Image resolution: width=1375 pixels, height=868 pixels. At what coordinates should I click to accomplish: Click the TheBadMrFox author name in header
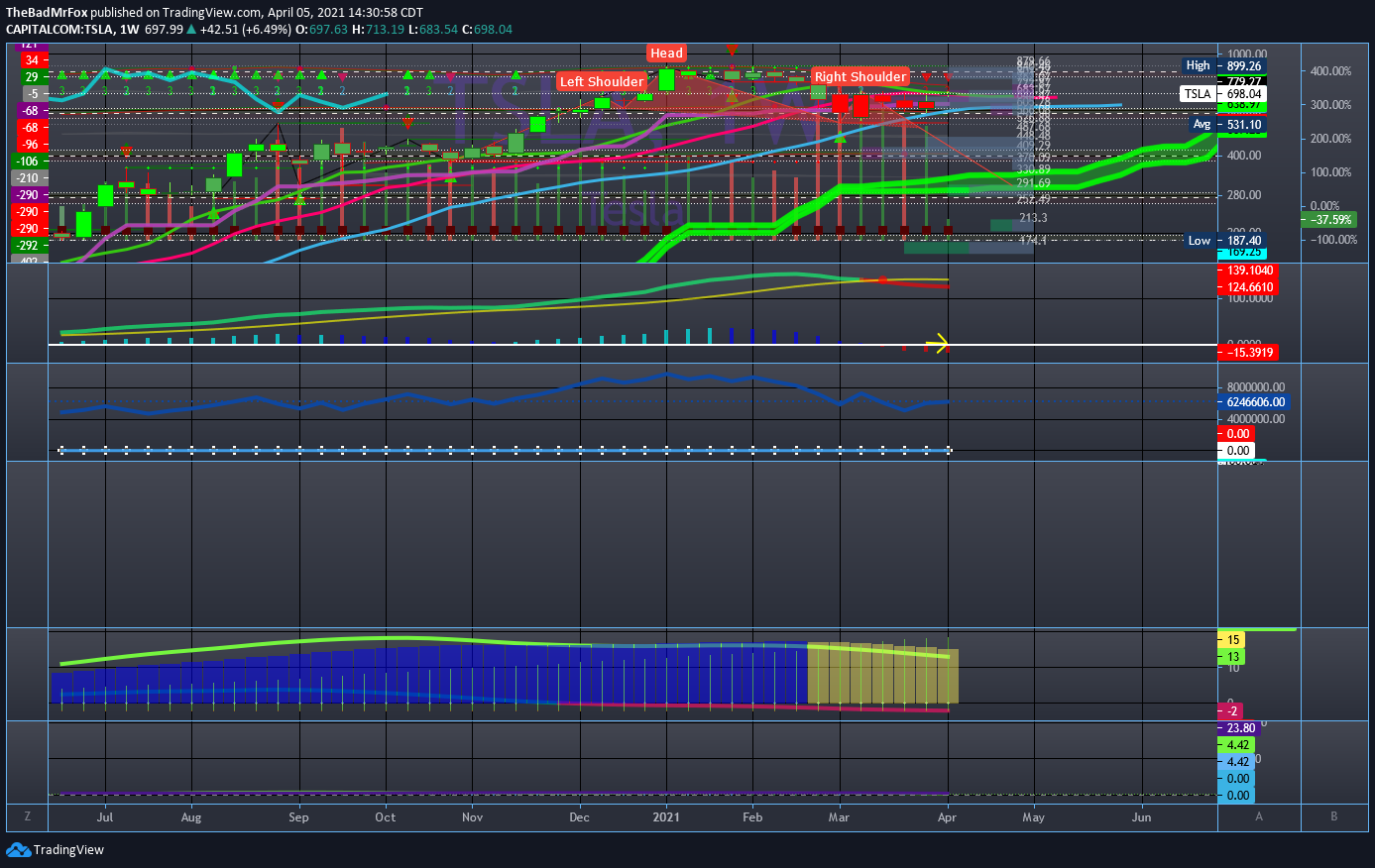[x=47, y=13]
